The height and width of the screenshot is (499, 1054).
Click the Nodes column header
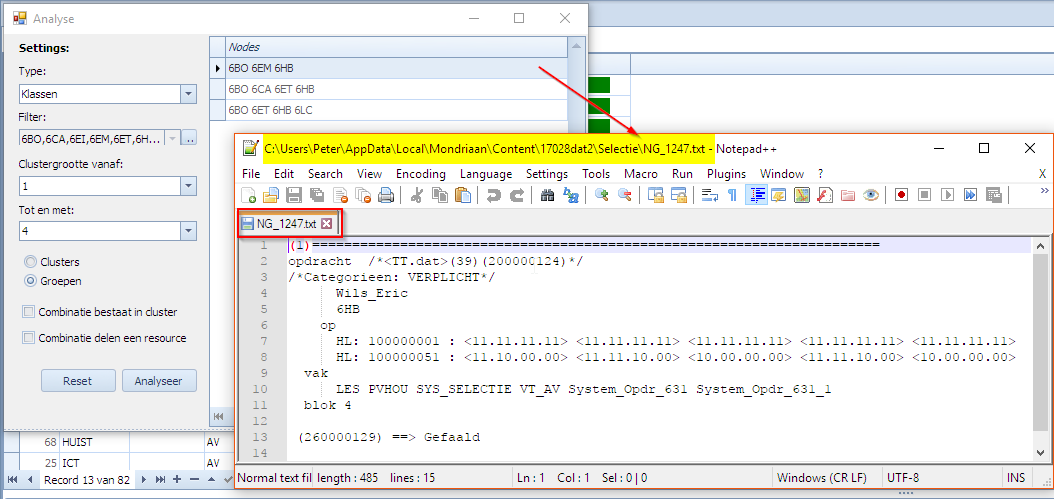[x=396, y=47]
